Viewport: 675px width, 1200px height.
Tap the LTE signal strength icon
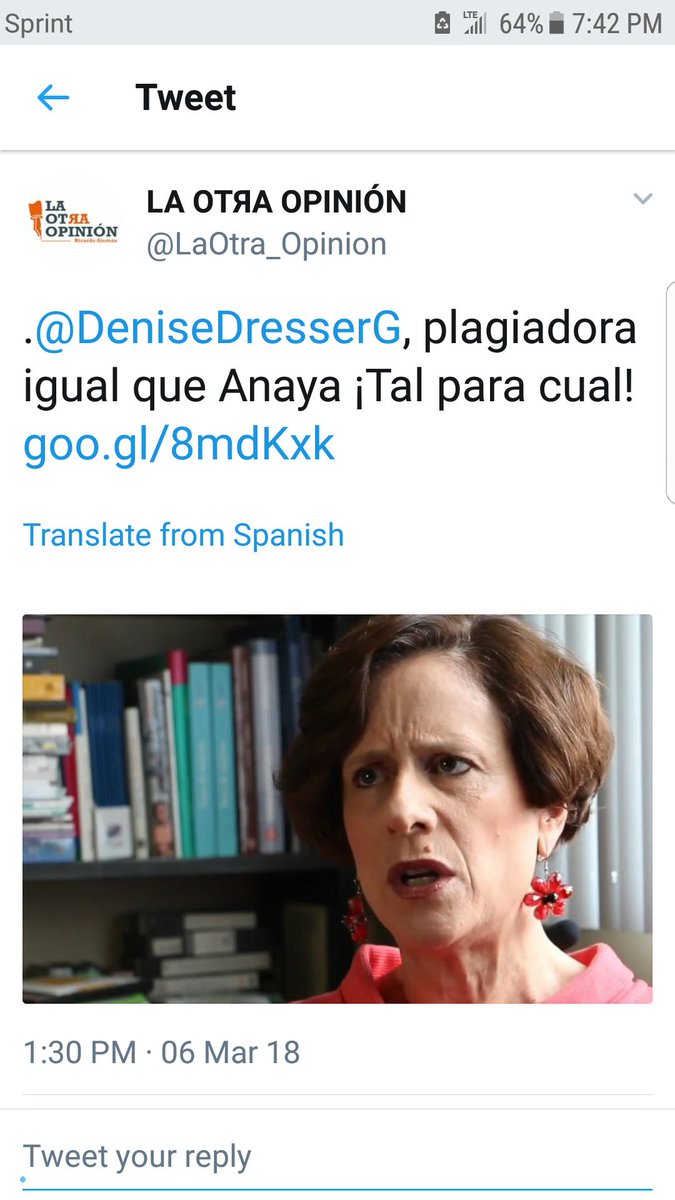pos(475,23)
